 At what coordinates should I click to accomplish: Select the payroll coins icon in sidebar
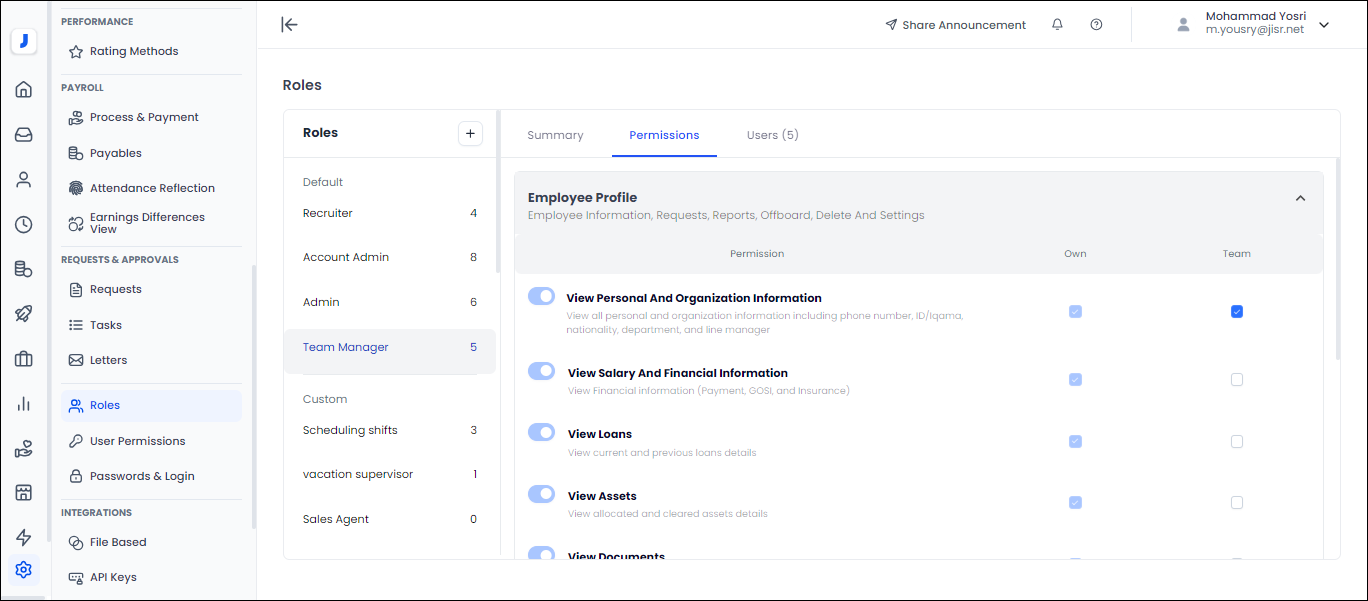click(x=24, y=268)
